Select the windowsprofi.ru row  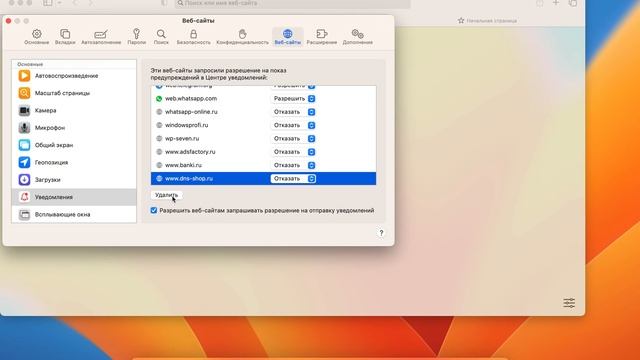point(263,125)
